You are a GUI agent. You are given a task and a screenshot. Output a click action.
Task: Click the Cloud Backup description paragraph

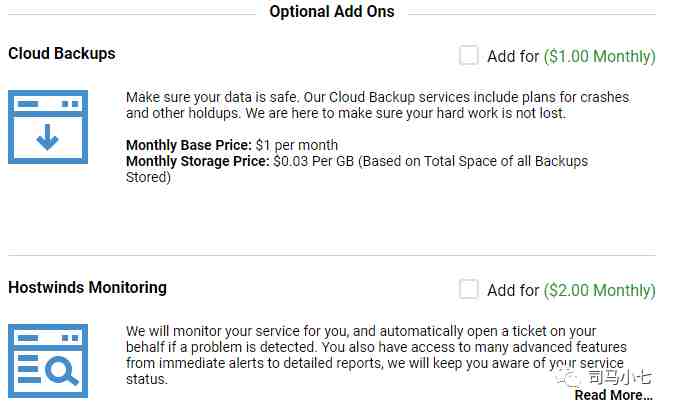[378, 105]
